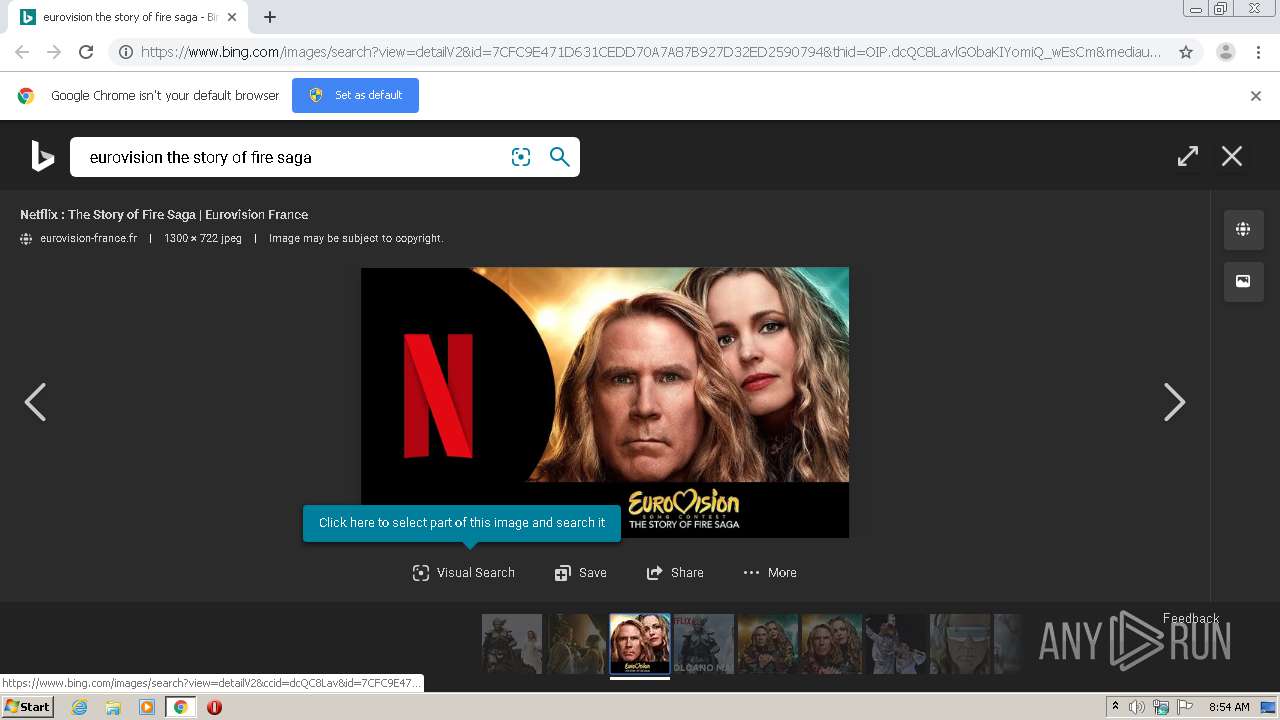1280x720 pixels.
Task: Click the visual search tooltip
Action: coord(462,523)
